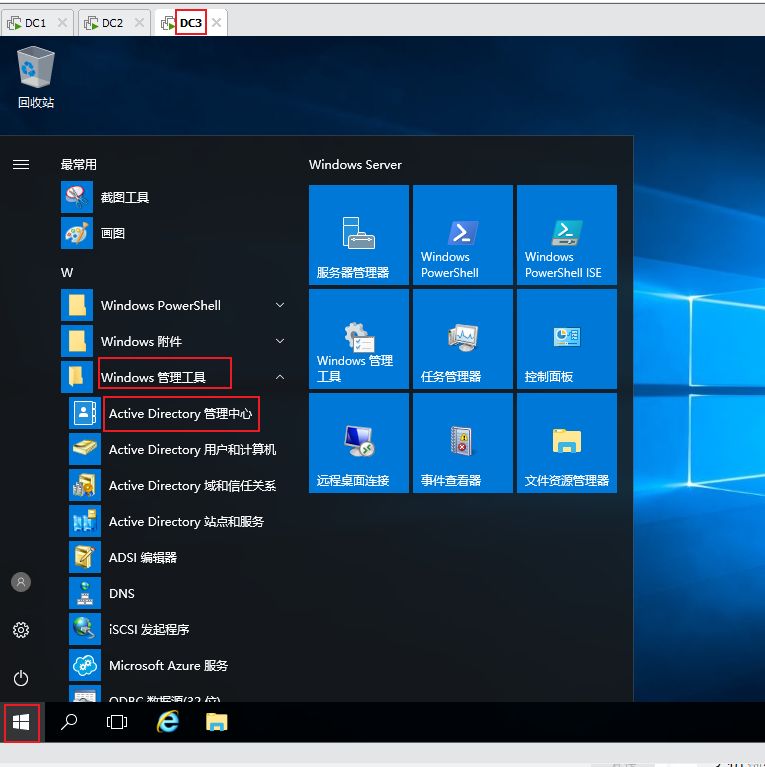Expand the Windows 附件 folder chevron

pos(280,341)
